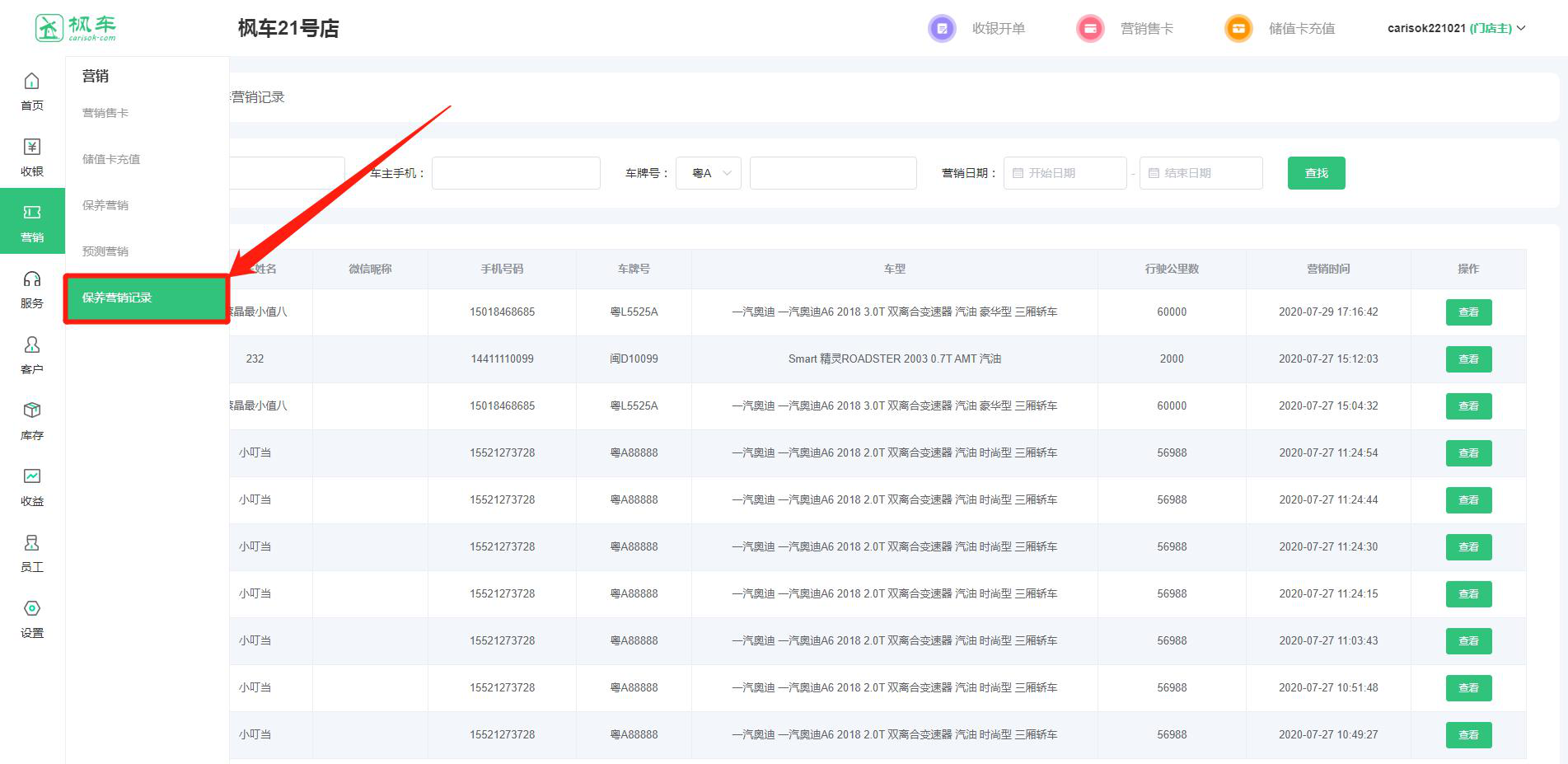
Task: Click phone number 14411110099
Action: pos(502,359)
